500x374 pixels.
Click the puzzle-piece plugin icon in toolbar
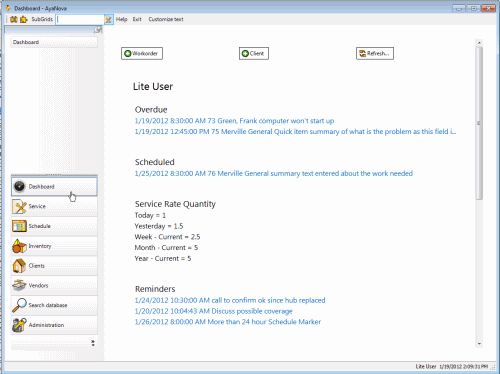[x=23, y=19]
